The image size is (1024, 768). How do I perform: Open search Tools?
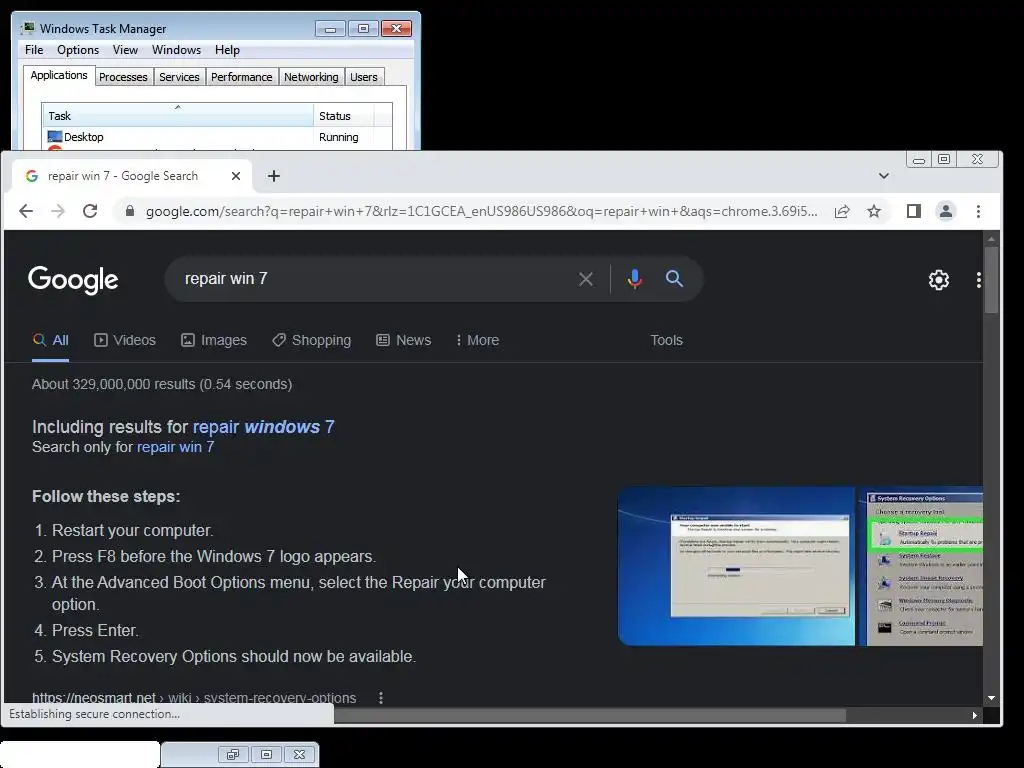pos(666,340)
